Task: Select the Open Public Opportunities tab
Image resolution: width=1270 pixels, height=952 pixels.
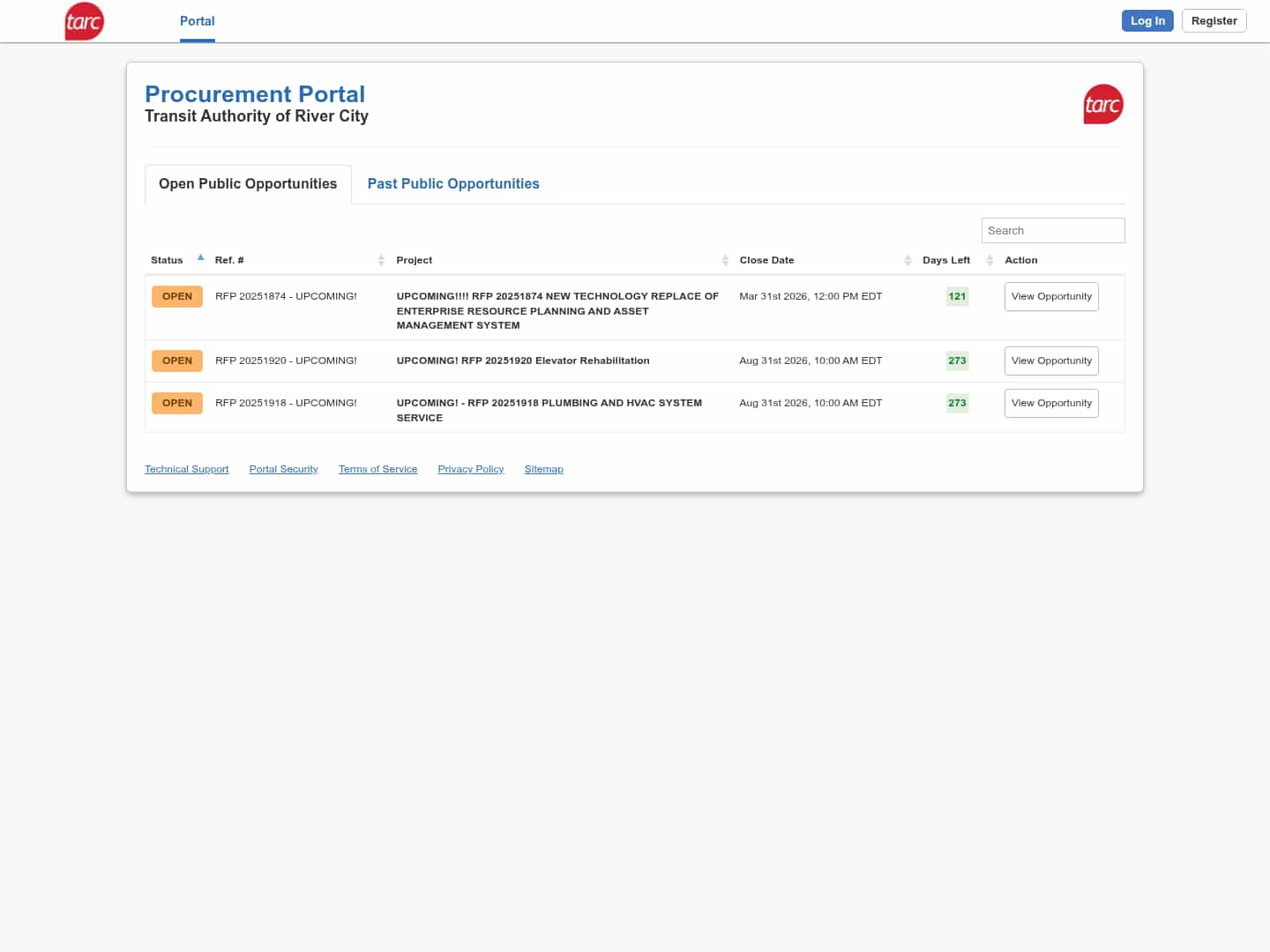Action: click(x=248, y=183)
